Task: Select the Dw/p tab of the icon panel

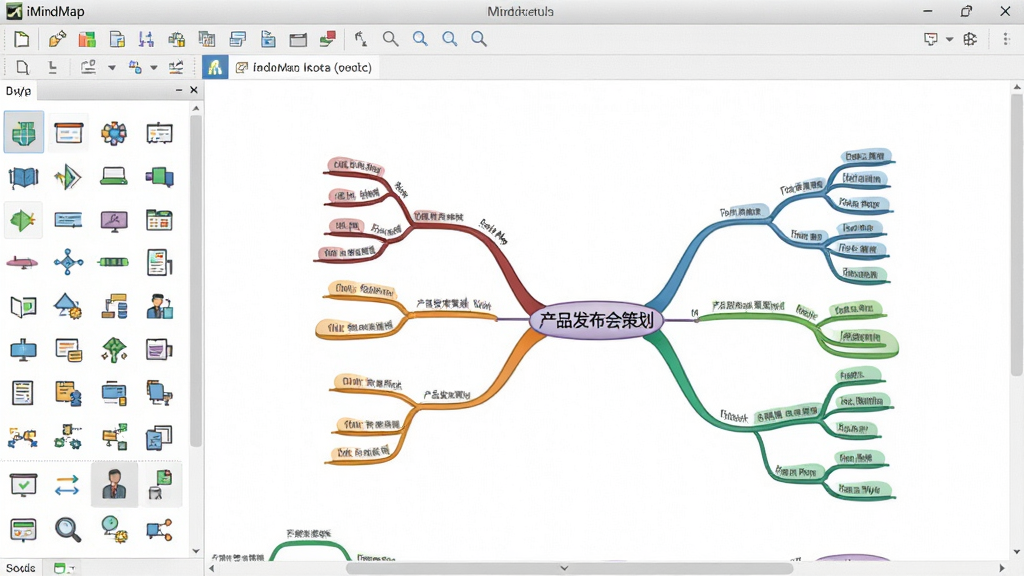Action: [x=18, y=91]
